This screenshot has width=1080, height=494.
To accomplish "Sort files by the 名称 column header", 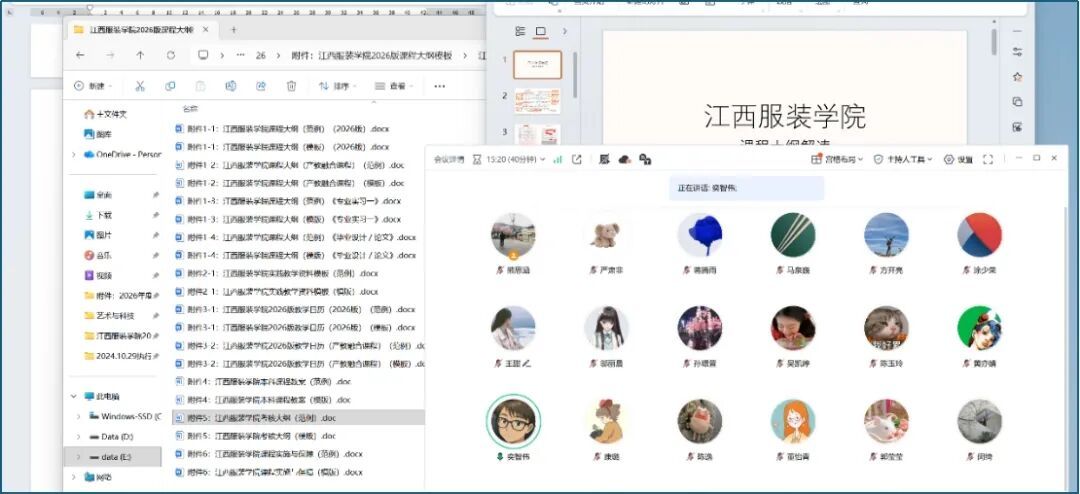I will (190, 108).
